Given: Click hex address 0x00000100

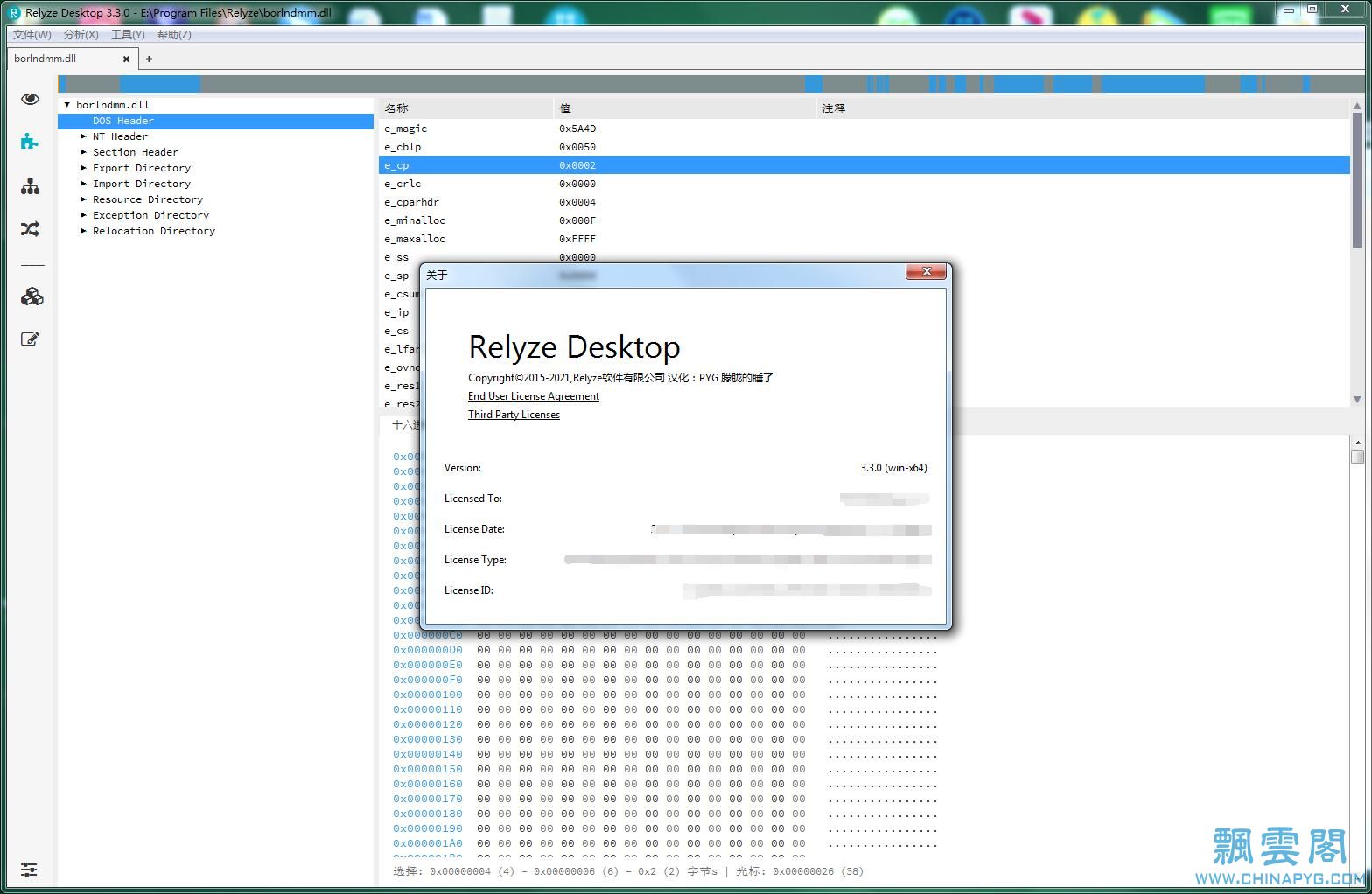Looking at the screenshot, I should coord(428,695).
